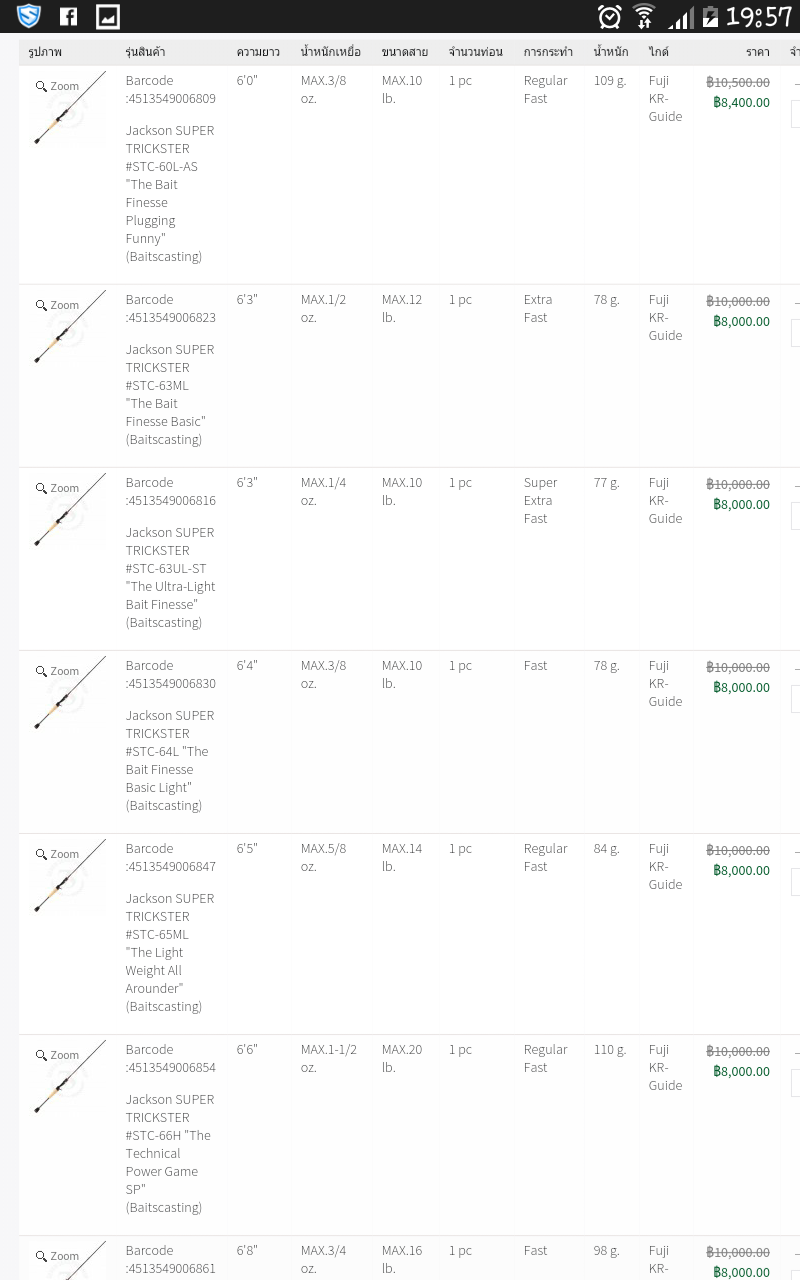Open STC-60L-AS rod thumbnail image
Image resolution: width=800 pixels, height=1280 pixels.
69,108
